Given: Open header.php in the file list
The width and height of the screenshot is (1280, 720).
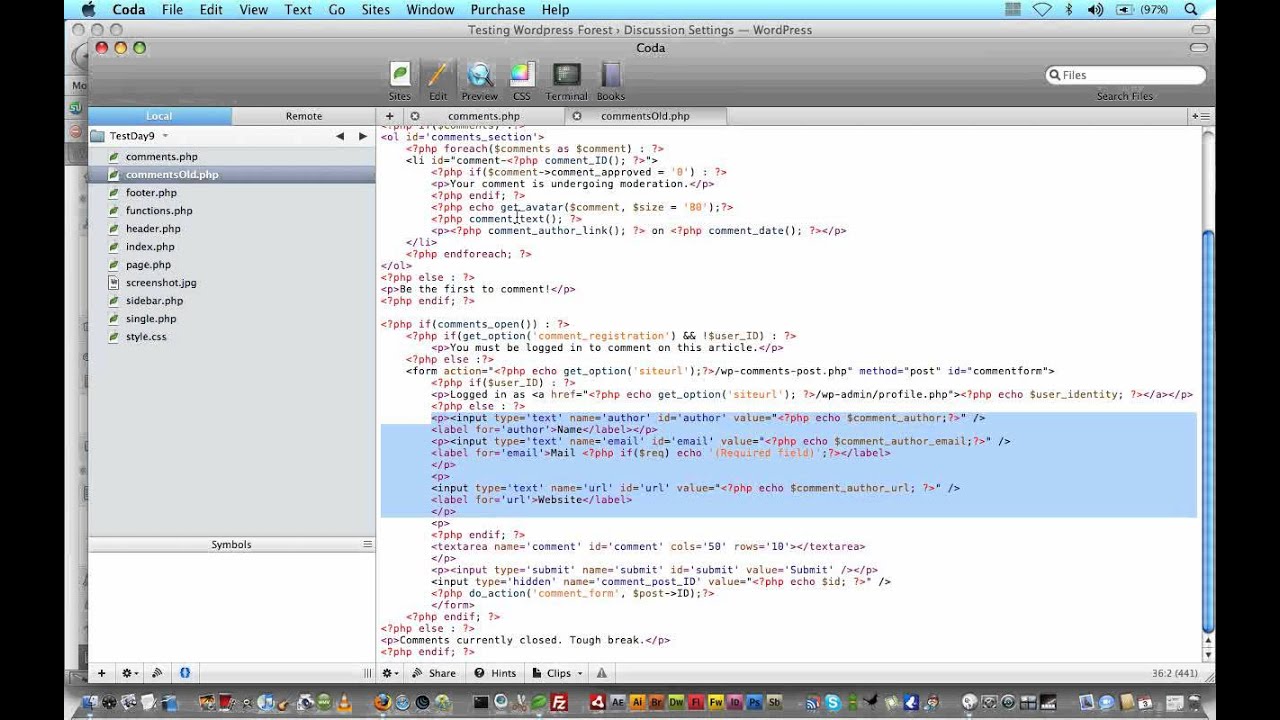Looking at the screenshot, I should pyautogui.click(x=153, y=229).
